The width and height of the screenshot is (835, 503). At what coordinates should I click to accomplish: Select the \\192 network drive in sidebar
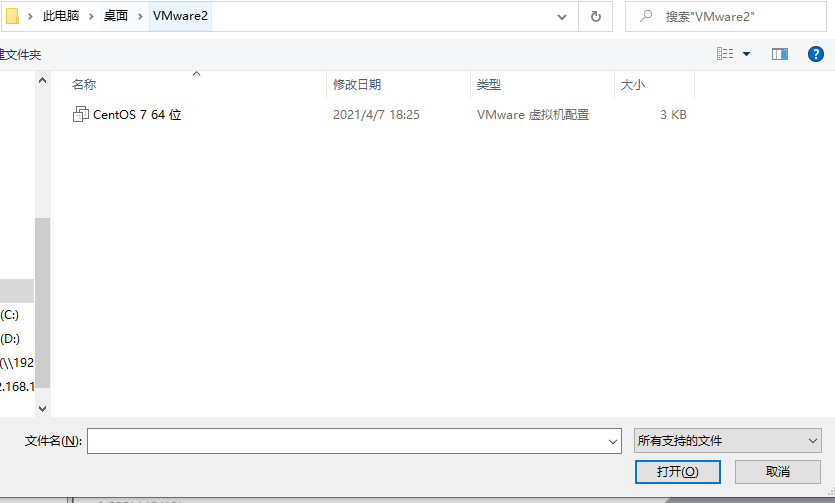(x=17, y=362)
